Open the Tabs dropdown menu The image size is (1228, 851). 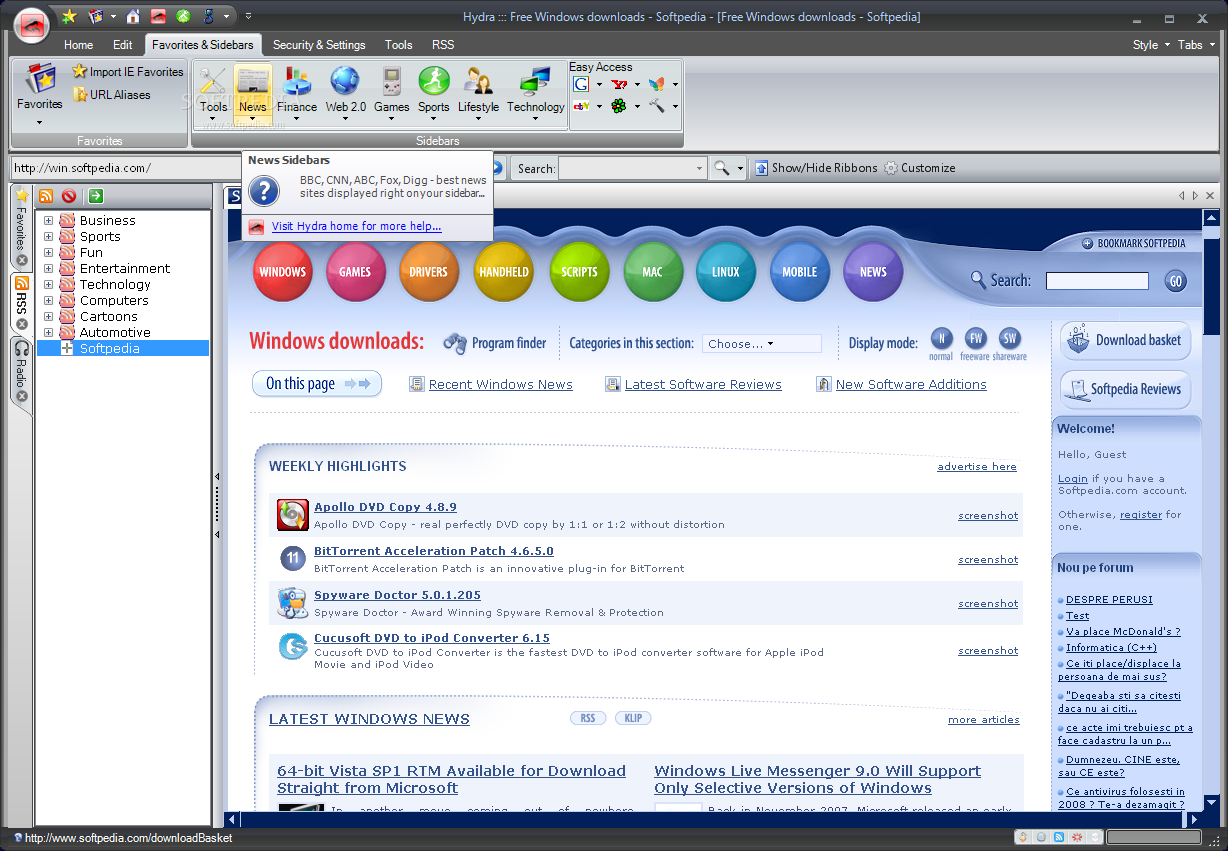(x=1195, y=45)
